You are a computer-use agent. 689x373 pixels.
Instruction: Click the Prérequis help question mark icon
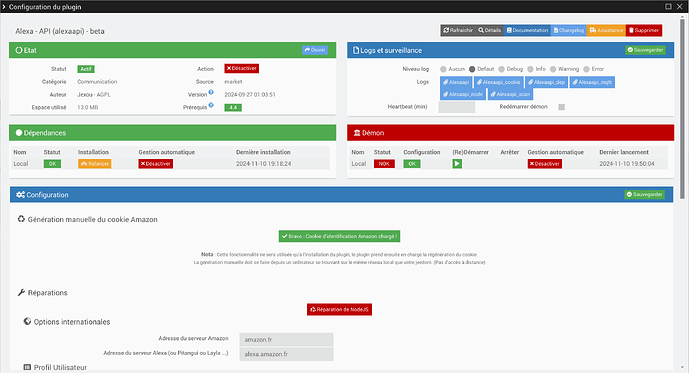[x=211, y=105]
